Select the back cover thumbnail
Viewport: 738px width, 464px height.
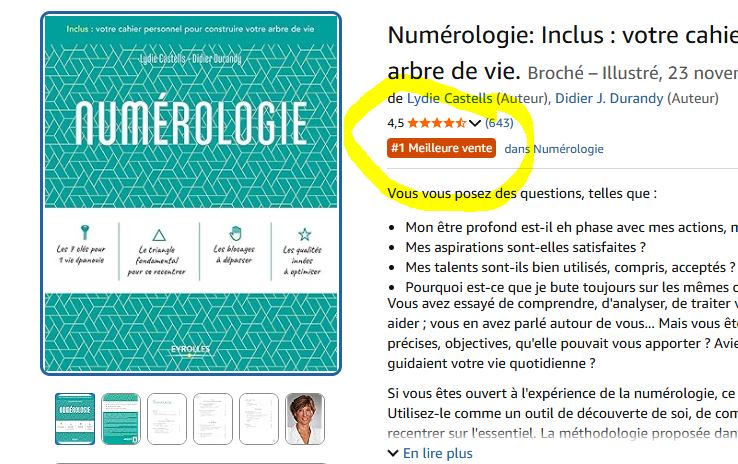[121, 419]
